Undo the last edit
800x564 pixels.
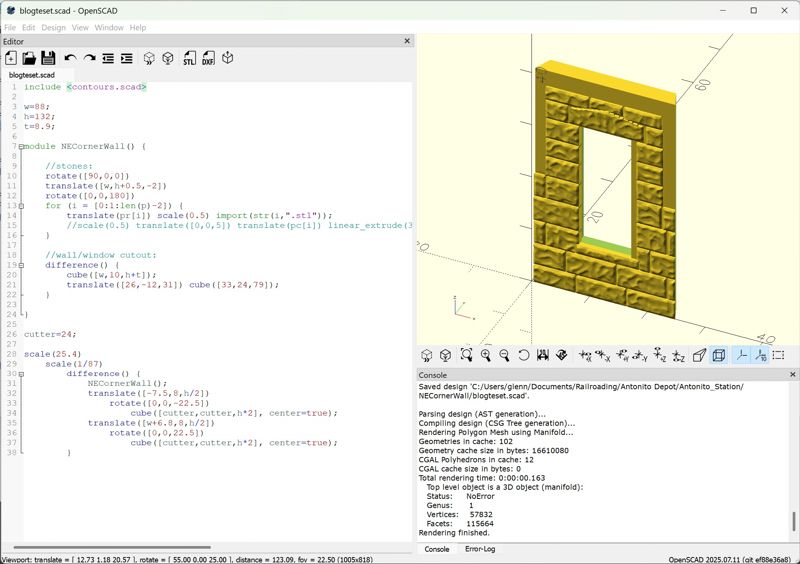pyautogui.click(x=70, y=58)
